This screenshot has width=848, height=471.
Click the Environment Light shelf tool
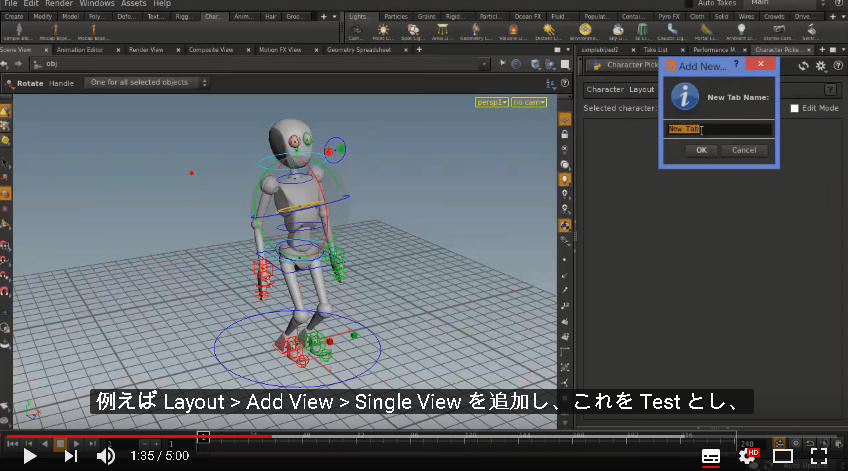coord(585,32)
